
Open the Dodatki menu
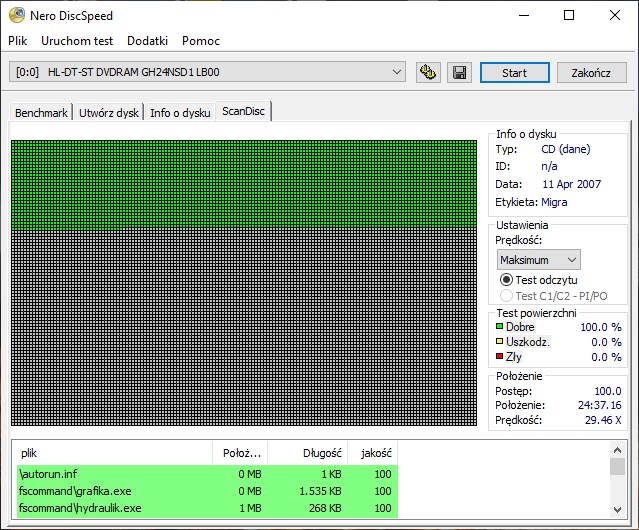[147, 41]
